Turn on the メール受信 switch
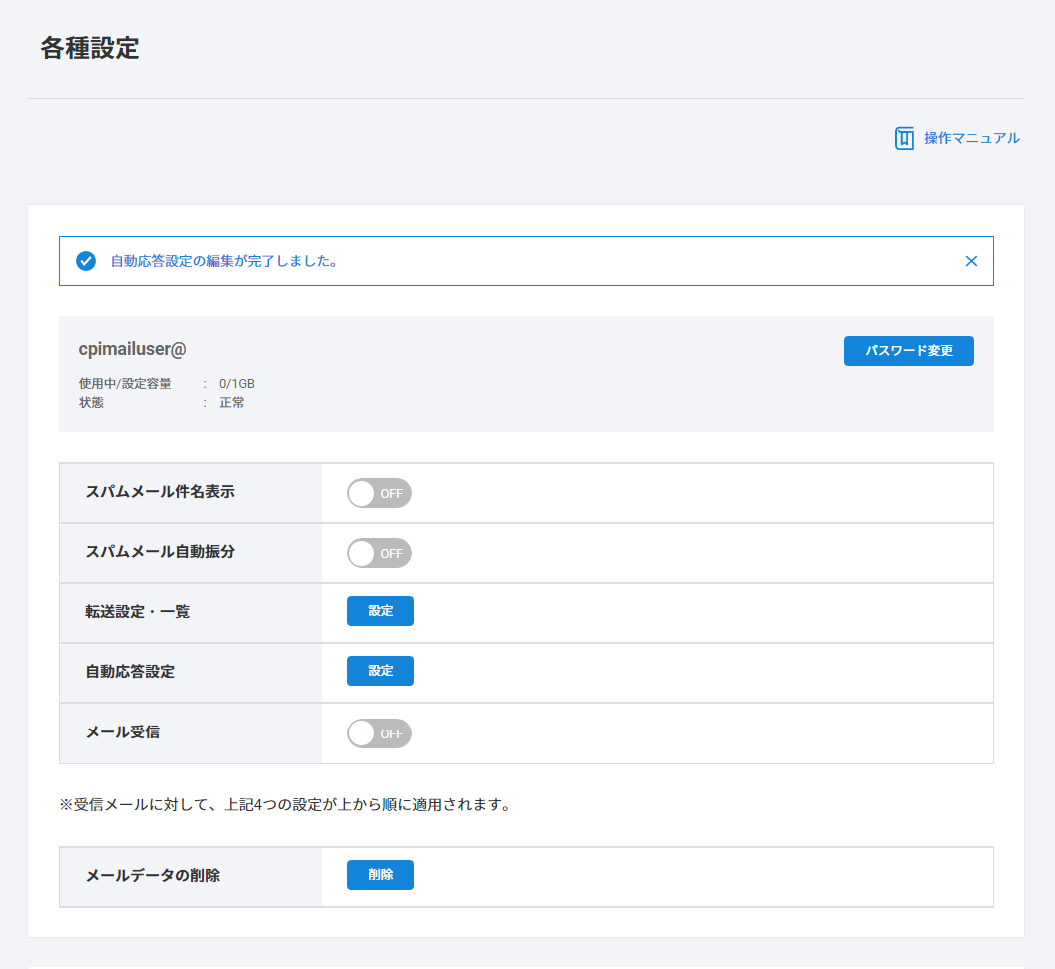The image size is (1055, 969). click(379, 733)
